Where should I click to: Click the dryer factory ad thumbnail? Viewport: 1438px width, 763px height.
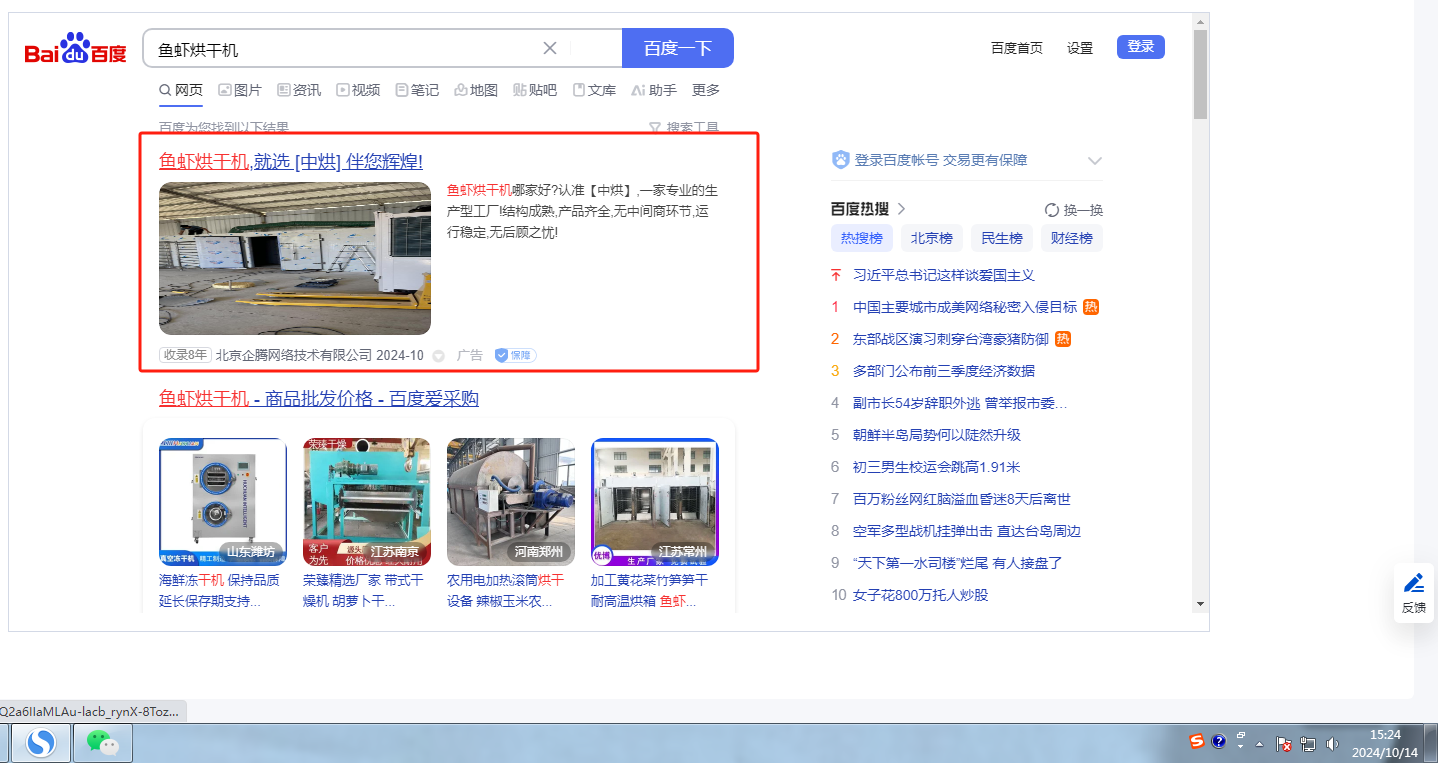[295, 258]
